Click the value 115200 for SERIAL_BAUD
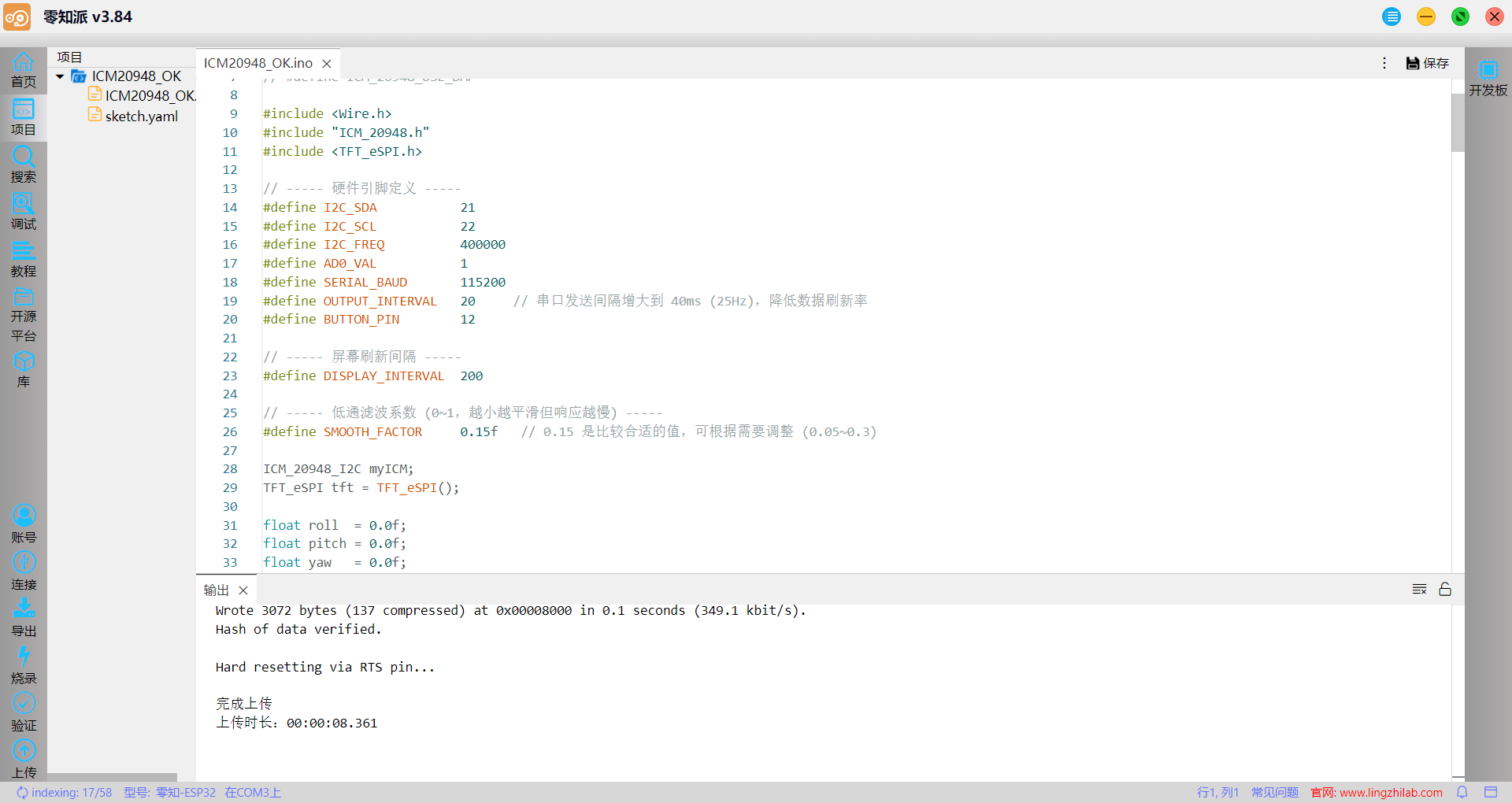This screenshot has height=803, width=1512. pyautogui.click(x=483, y=283)
